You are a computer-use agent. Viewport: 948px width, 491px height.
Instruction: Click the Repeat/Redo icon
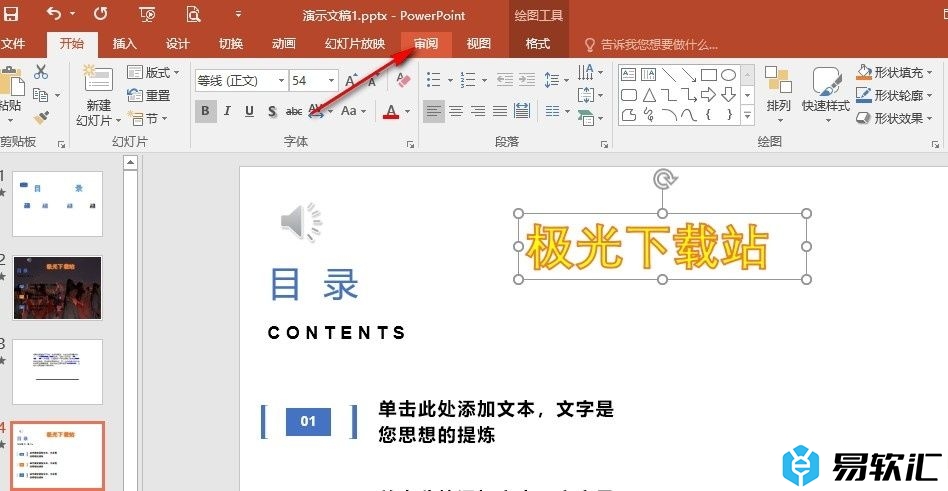coord(101,13)
